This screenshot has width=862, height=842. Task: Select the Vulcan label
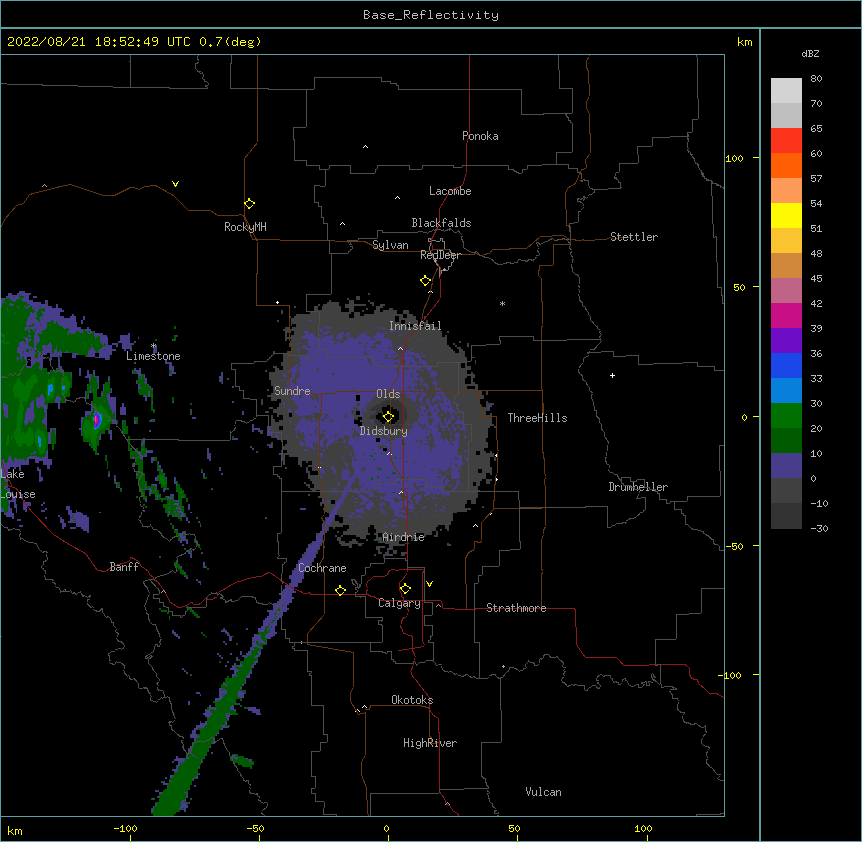(x=543, y=792)
